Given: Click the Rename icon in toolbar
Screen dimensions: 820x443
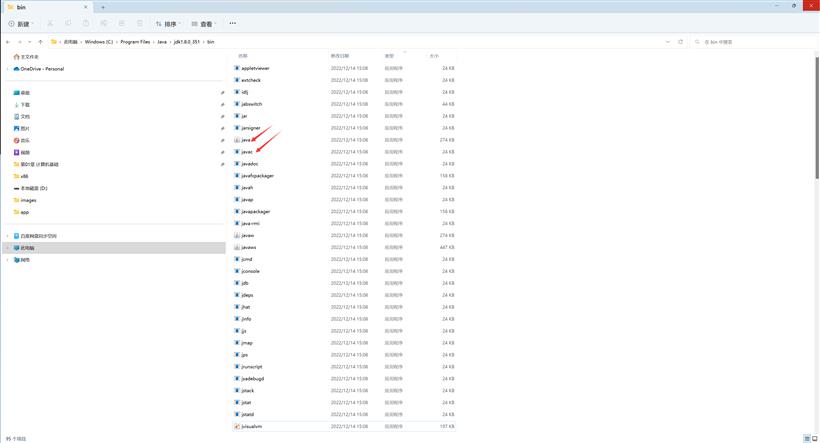Looking at the screenshot, I should click(121, 24).
